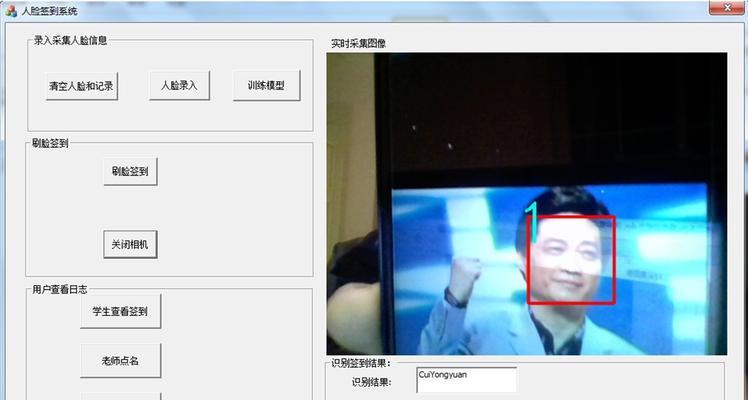
Task: Click the 清空人脸和记录 button
Action: (82, 86)
